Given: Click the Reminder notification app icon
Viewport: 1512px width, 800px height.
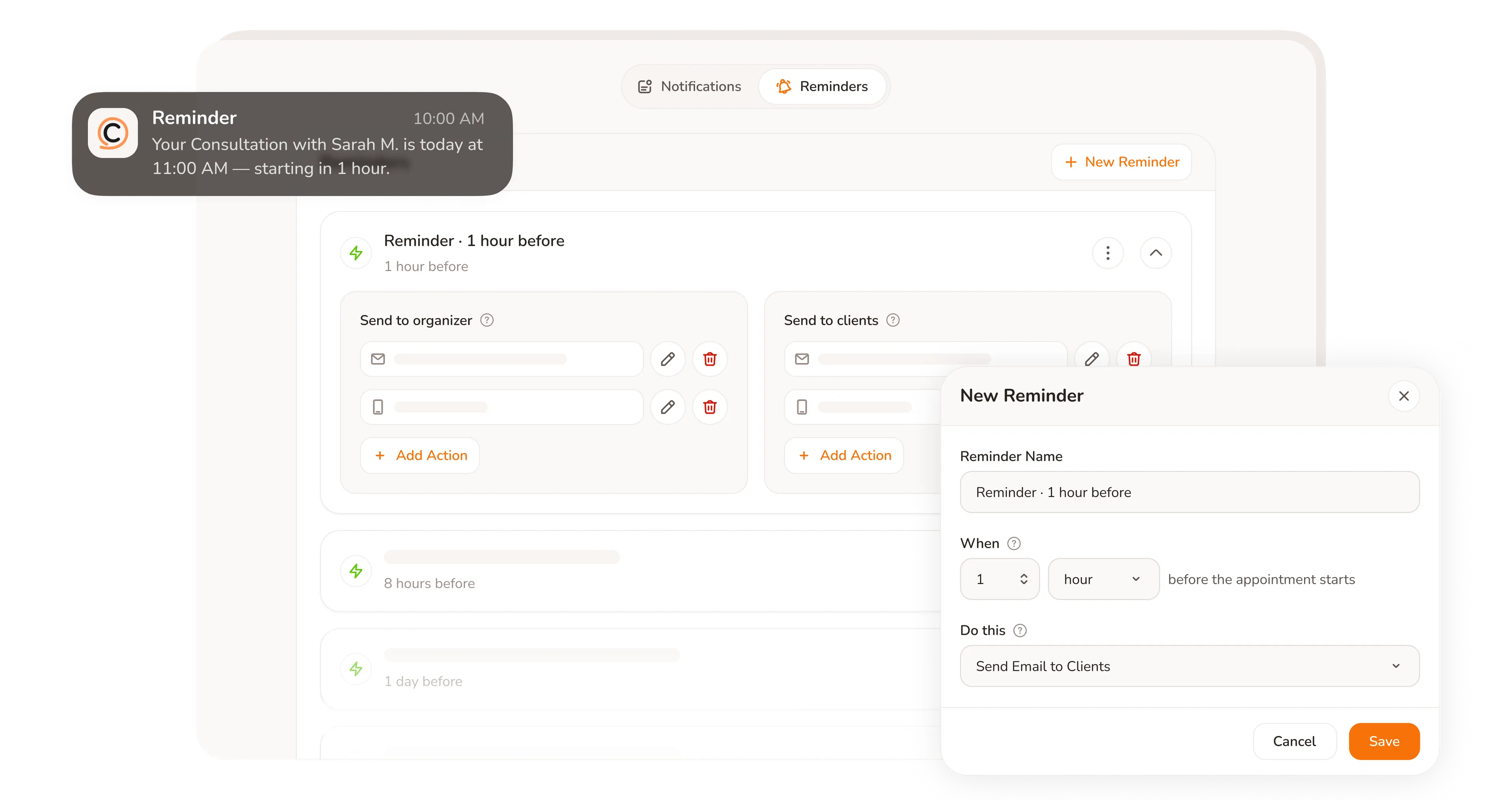Looking at the screenshot, I should point(113,133).
